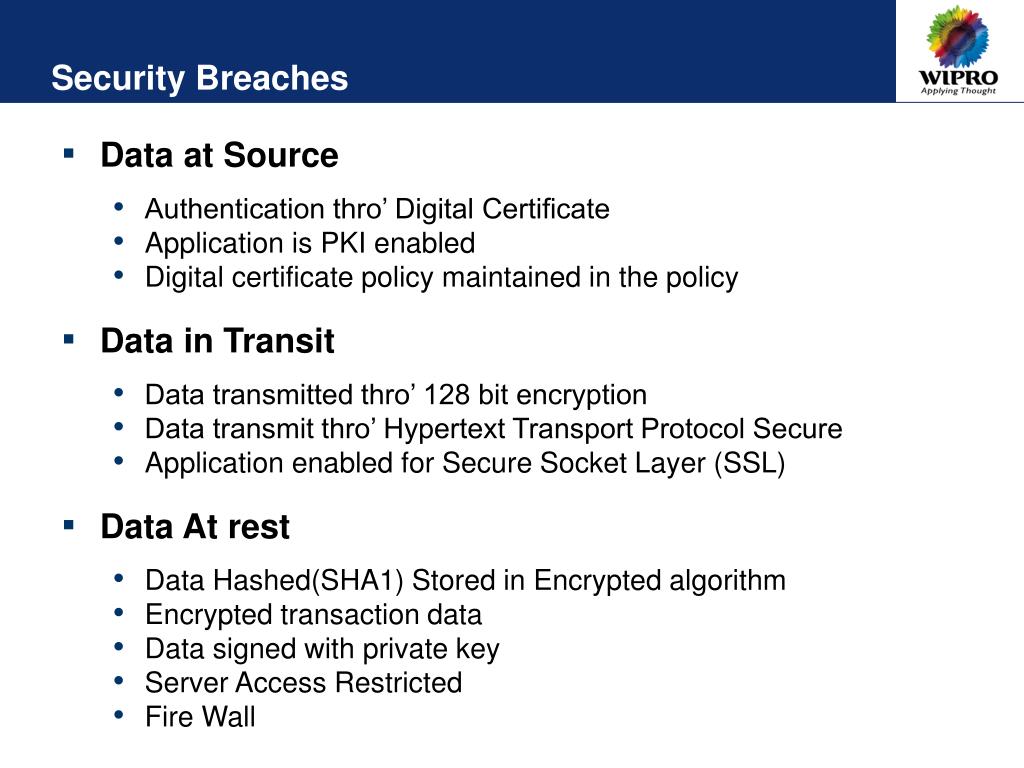Image resolution: width=1024 pixels, height=768 pixels.
Task: Click the Wipro rainbow flower logo
Action: 957,36
